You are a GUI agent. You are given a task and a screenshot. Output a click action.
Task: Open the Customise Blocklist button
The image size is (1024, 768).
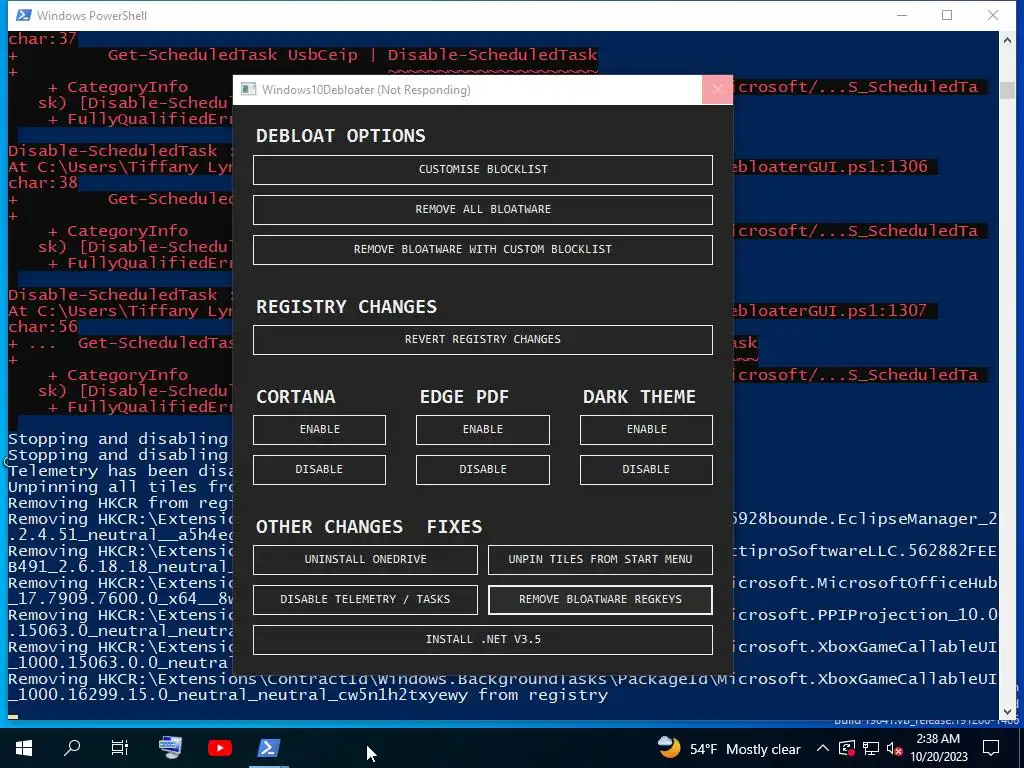[x=483, y=170]
